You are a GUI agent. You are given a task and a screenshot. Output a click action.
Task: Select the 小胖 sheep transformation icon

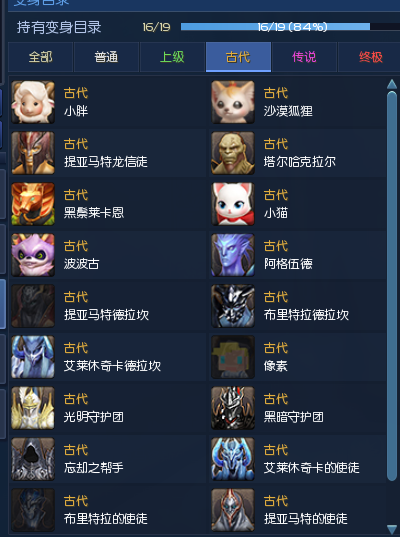pos(33,102)
